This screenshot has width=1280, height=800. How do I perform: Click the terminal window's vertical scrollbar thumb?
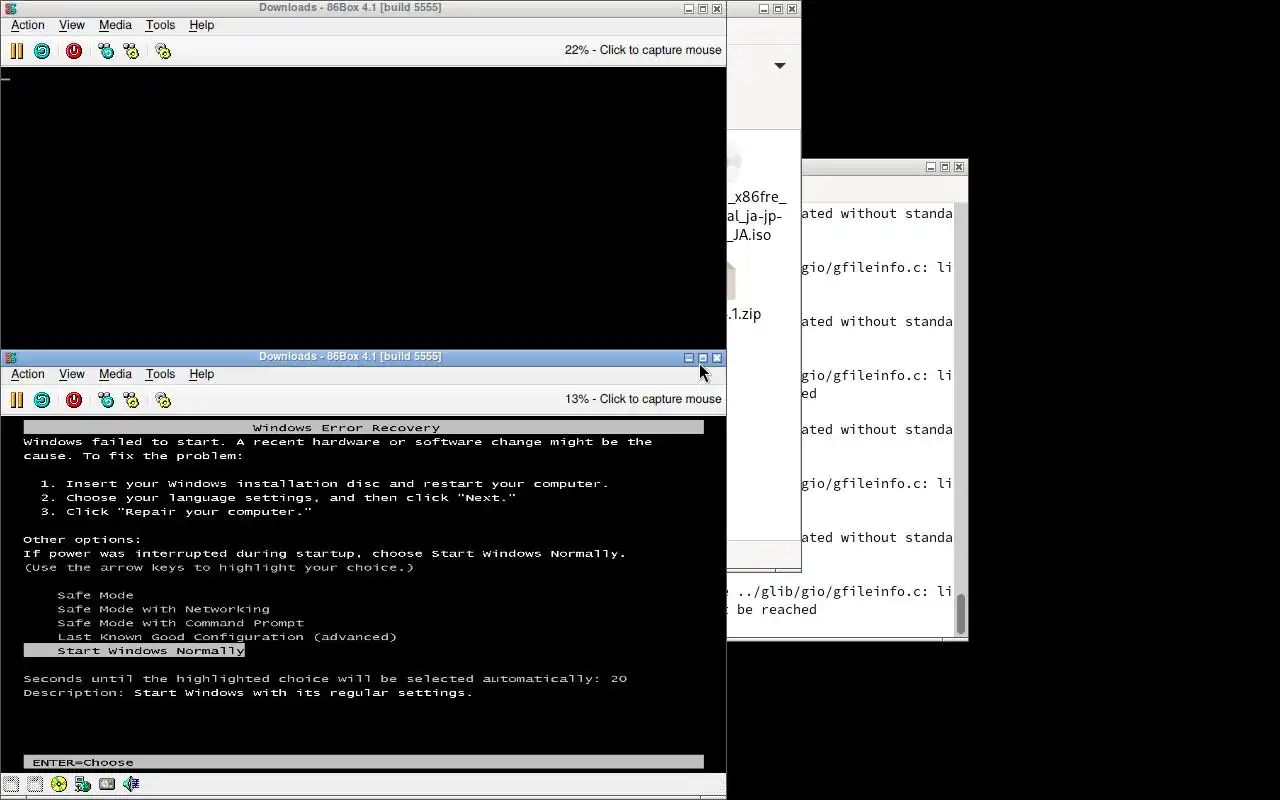961,614
